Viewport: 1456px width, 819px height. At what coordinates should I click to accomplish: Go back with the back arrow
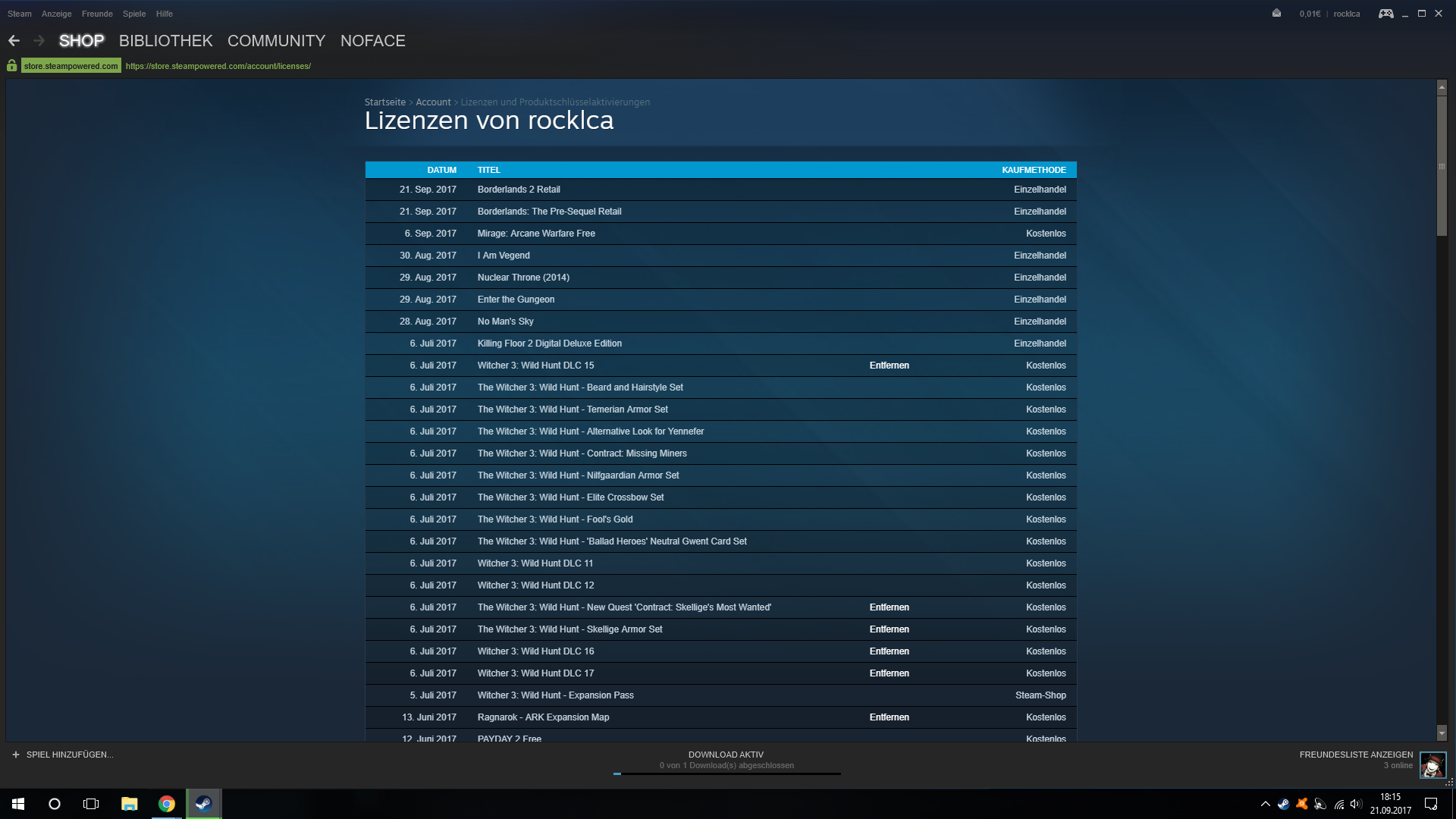pos(14,41)
